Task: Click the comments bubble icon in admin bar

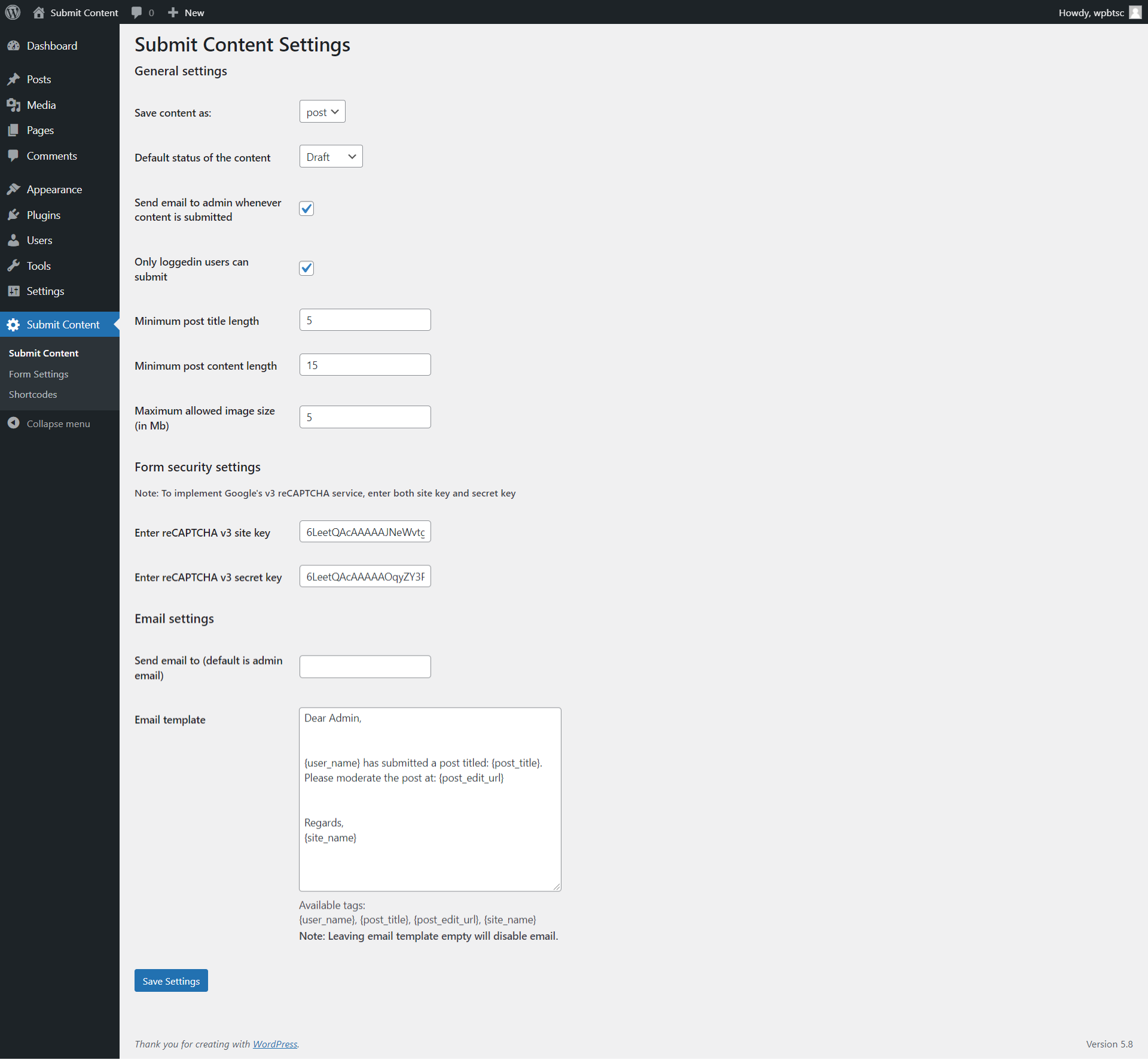Action: click(137, 13)
